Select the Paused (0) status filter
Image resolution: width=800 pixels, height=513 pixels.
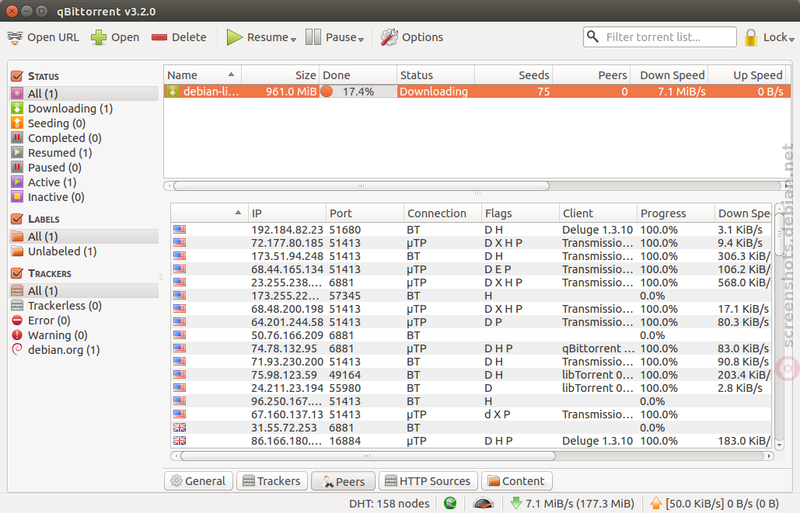54,167
